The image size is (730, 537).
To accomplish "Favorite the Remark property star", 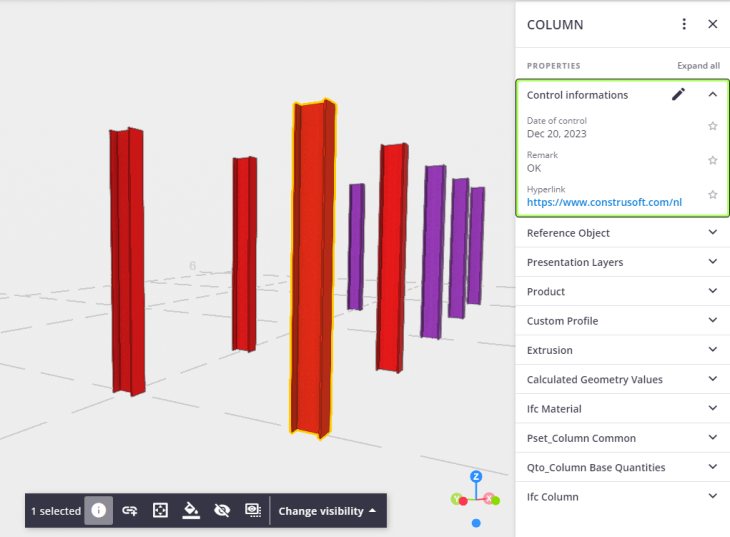I will tap(713, 160).
